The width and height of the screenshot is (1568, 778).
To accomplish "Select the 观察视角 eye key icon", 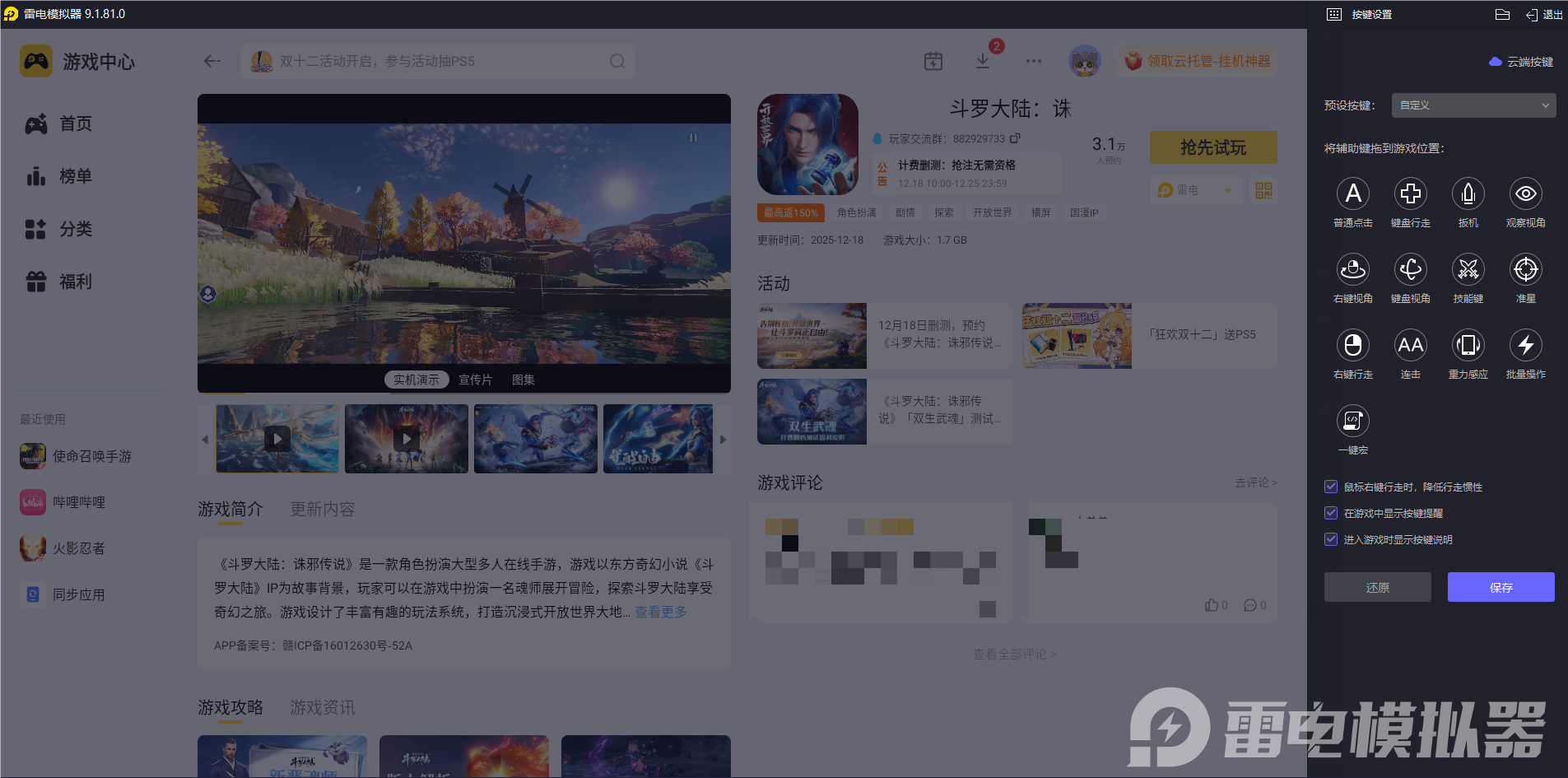I will [1525, 193].
